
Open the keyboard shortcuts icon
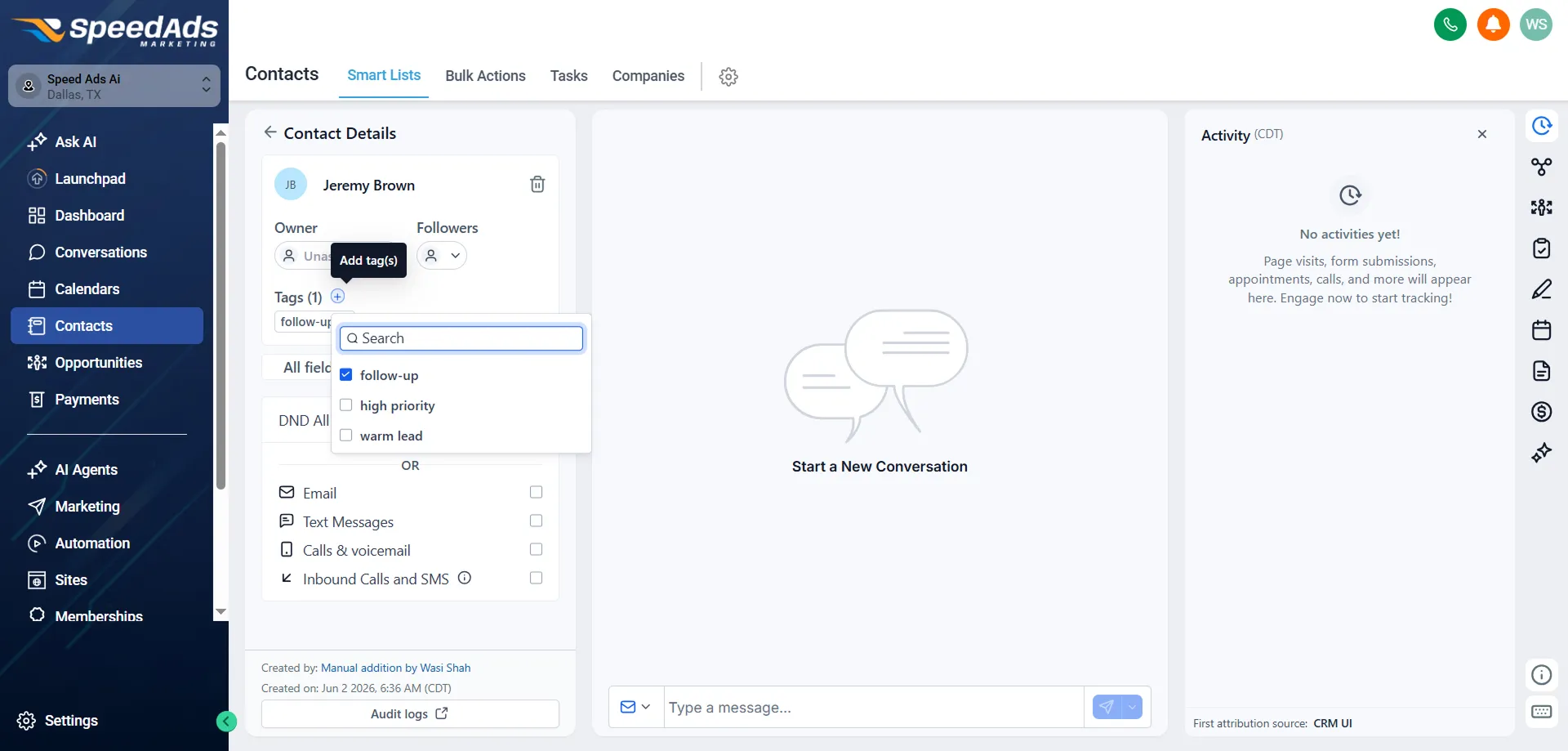pos(1541,712)
